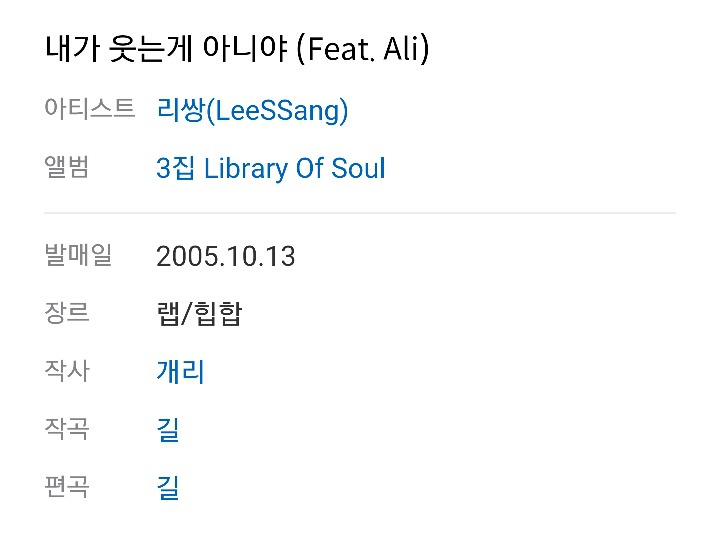
Task: Click the lyricist link 개리
Action: pyautogui.click(x=180, y=372)
